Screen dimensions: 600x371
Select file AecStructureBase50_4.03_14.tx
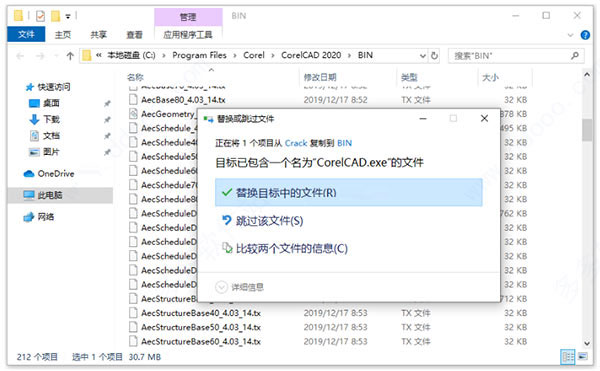tap(201, 327)
